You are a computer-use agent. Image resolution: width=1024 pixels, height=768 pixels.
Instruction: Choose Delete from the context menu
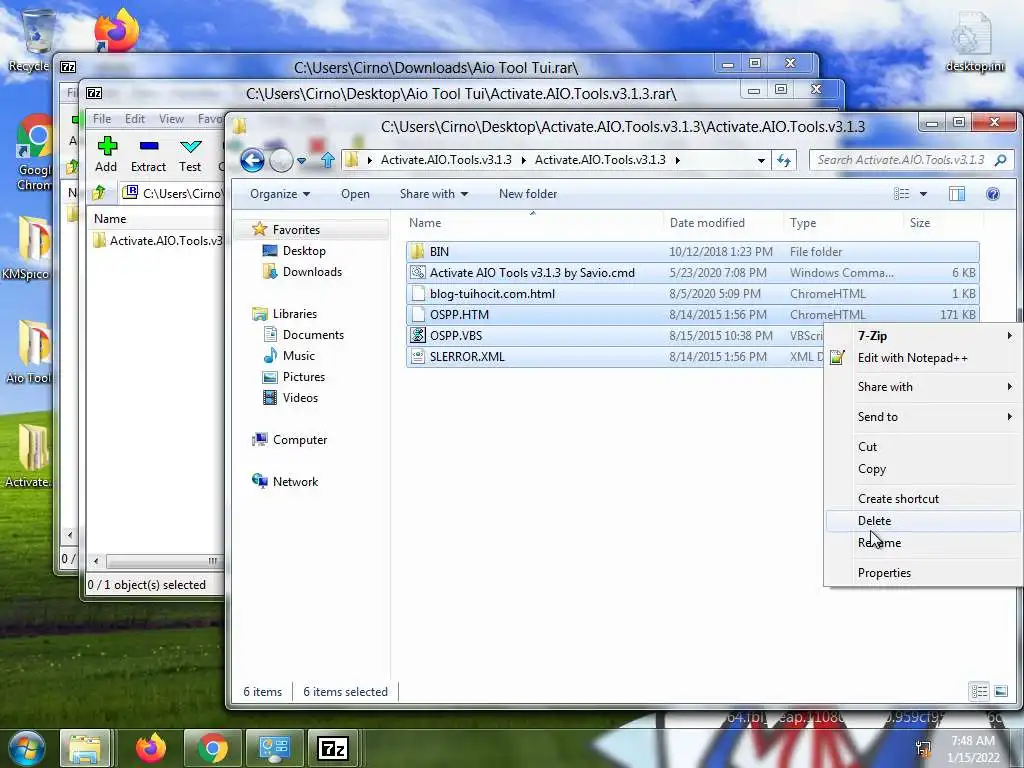coord(923,520)
